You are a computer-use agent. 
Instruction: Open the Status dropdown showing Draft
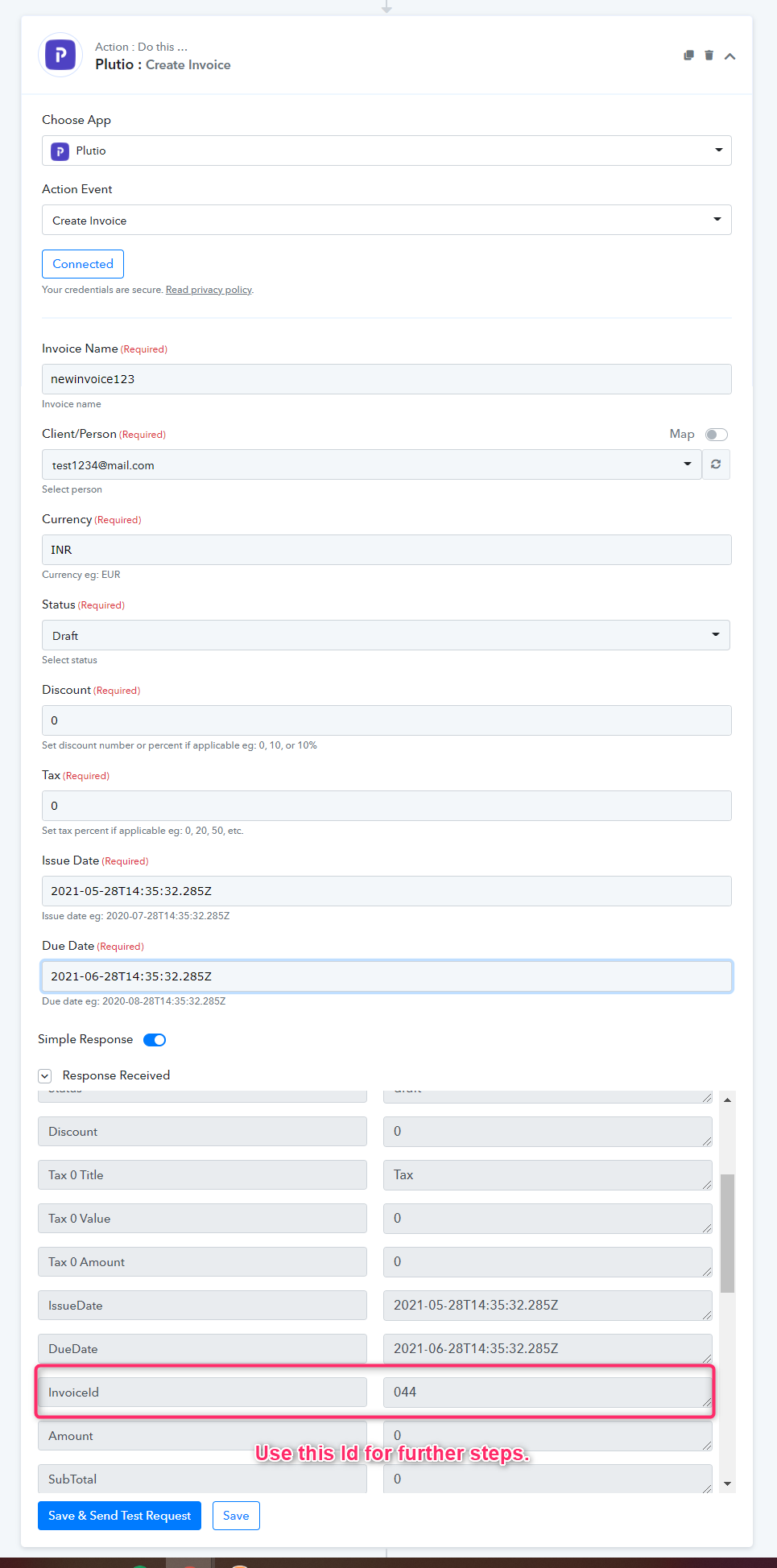click(386, 635)
